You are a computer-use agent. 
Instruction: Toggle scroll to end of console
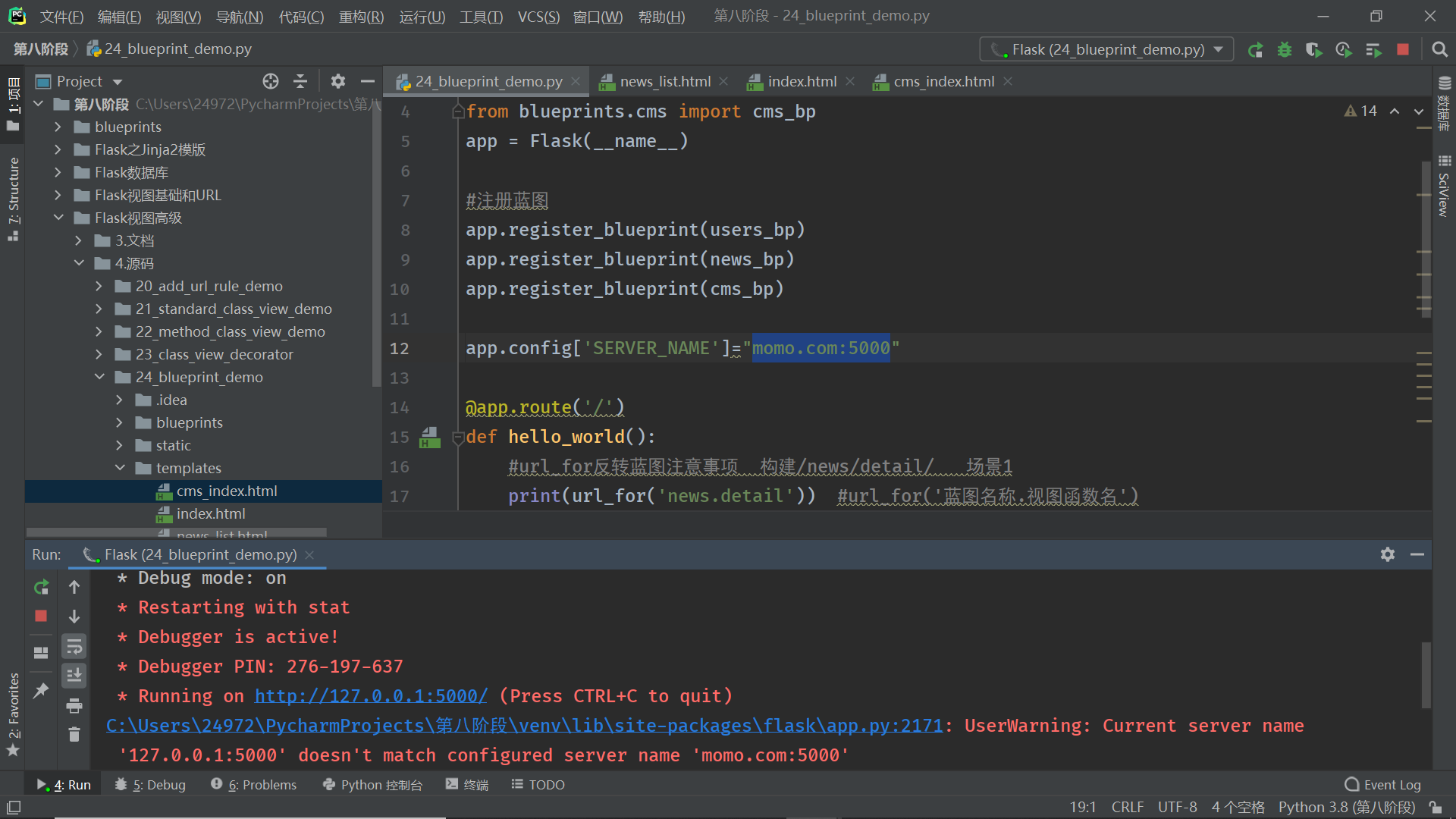click(x=74, y=675)
